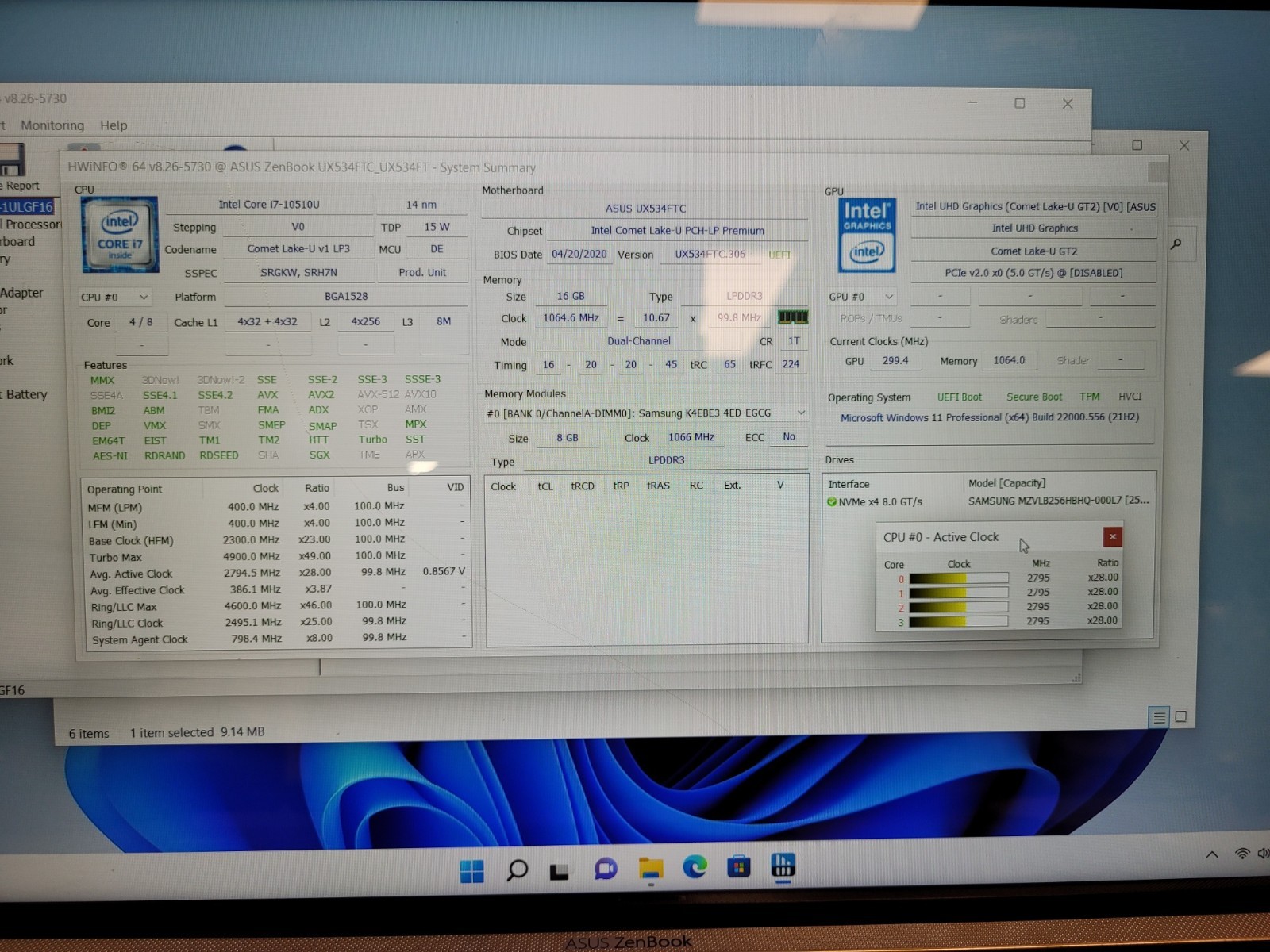Switch File Explorer to large icons view
1270x952 pixels.
pyautogui.click(x=1181, y=716)
